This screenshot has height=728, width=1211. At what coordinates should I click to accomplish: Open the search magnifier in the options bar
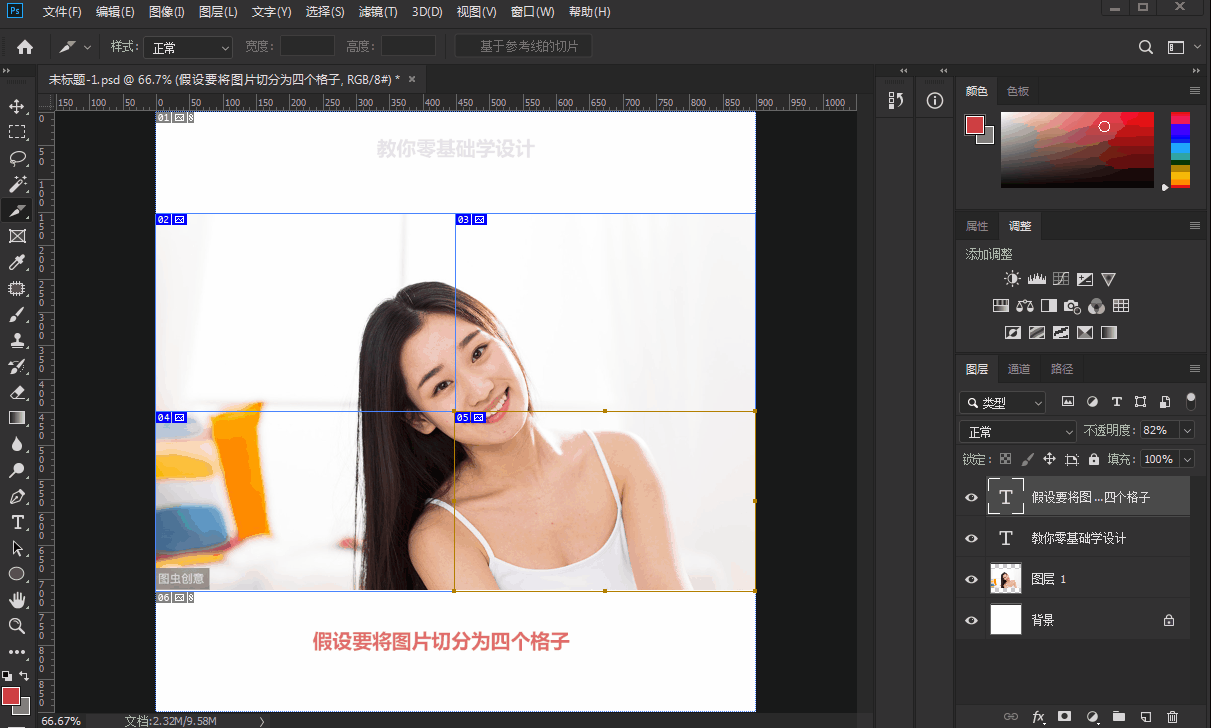pos(1147,47)
